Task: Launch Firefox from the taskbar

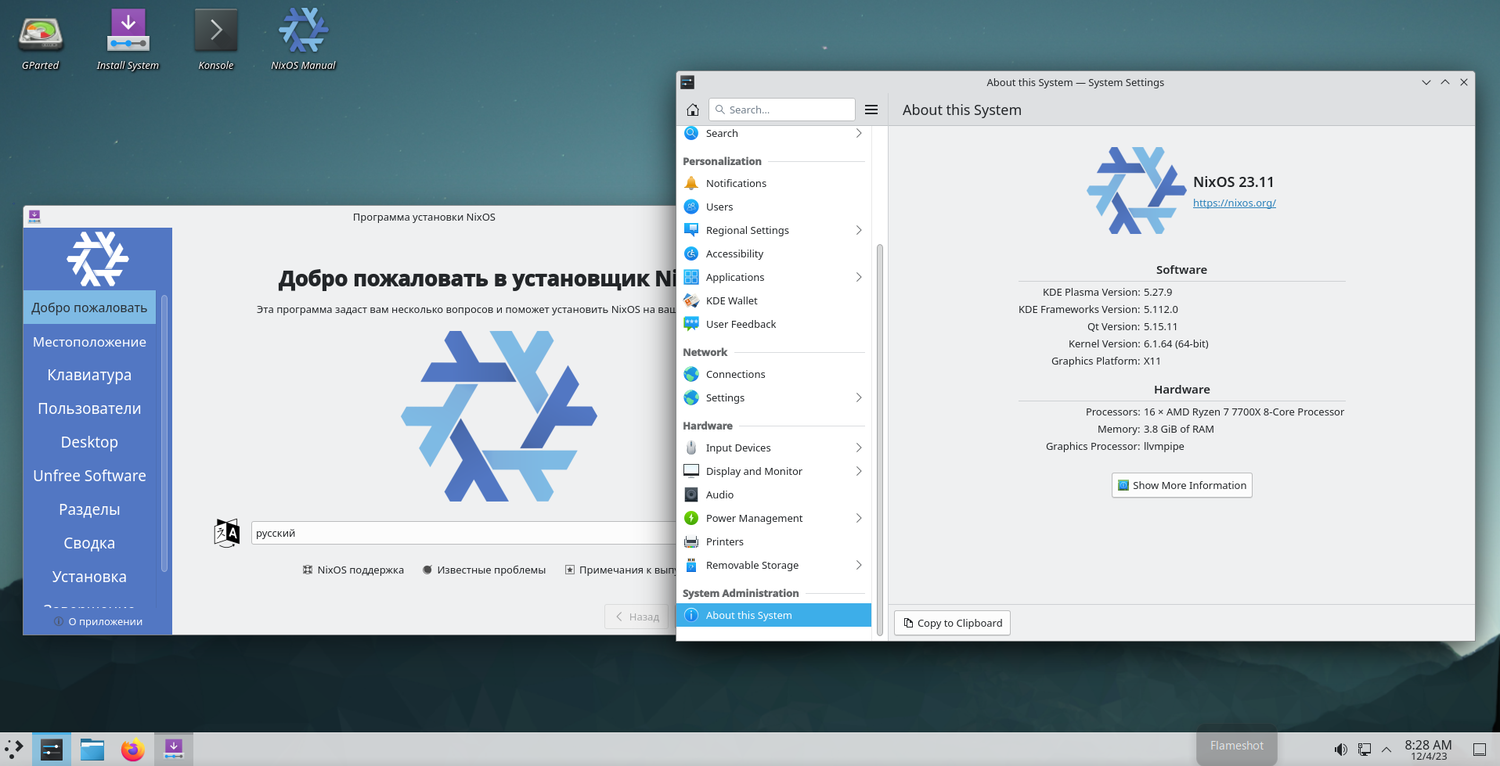Action: [x=133, y=749]
